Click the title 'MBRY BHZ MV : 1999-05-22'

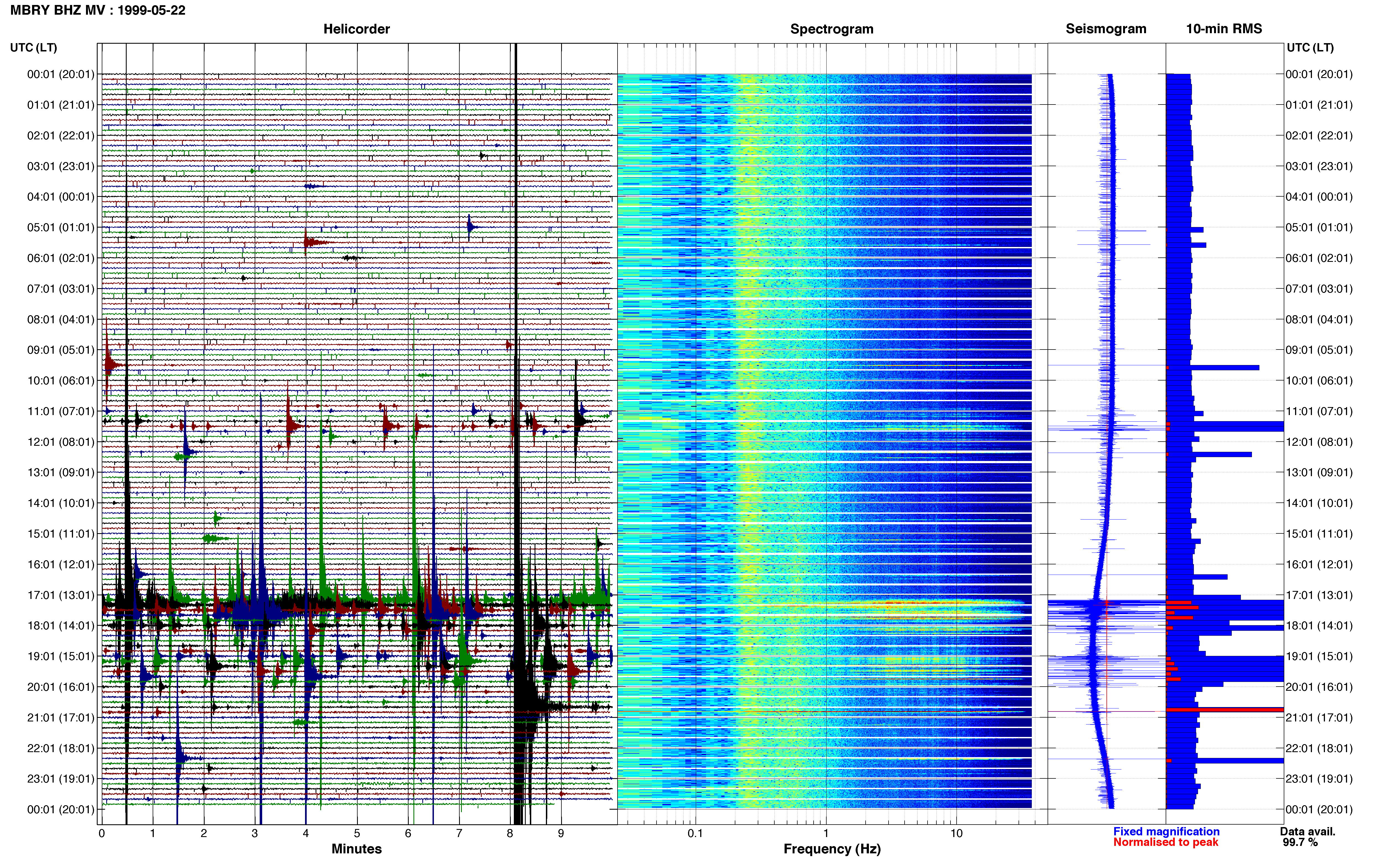(98, 10)
